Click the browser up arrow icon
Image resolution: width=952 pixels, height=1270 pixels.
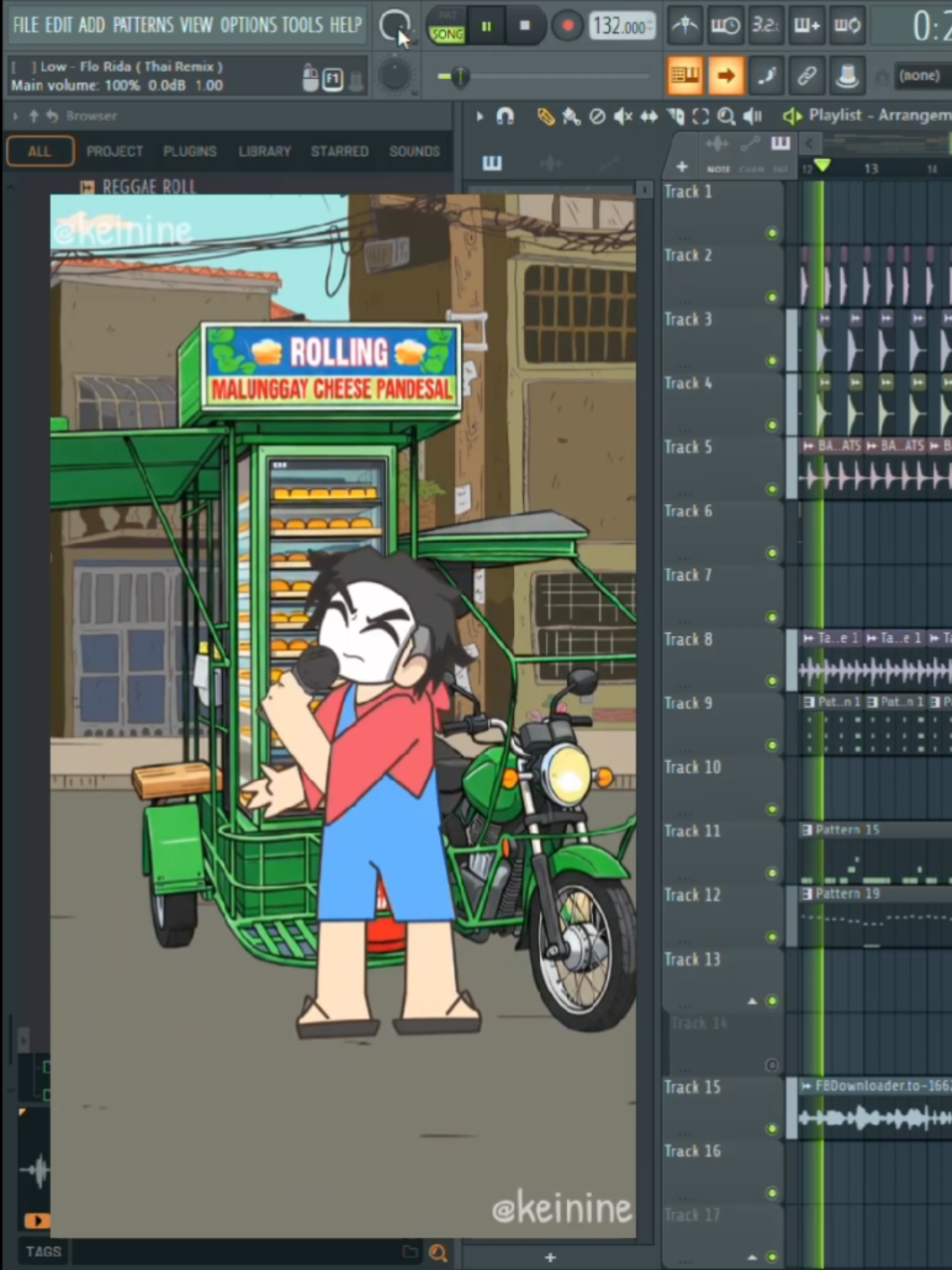click(34, 116)
